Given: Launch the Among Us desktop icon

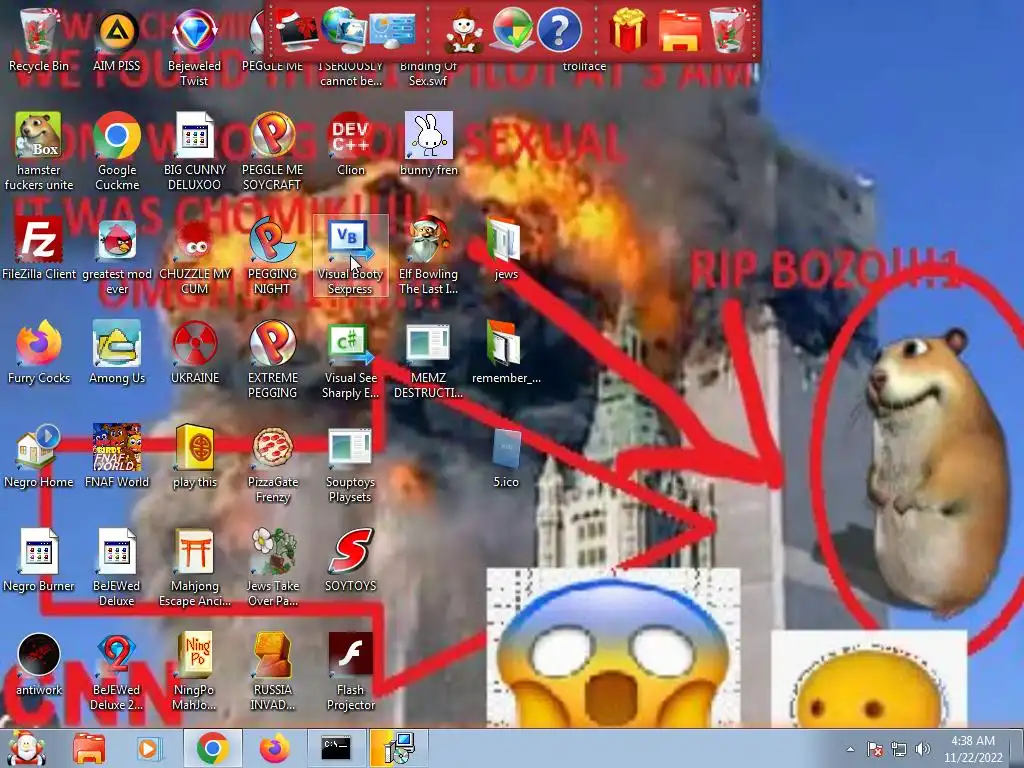Looking at the screenshot, I should point(117,352).
